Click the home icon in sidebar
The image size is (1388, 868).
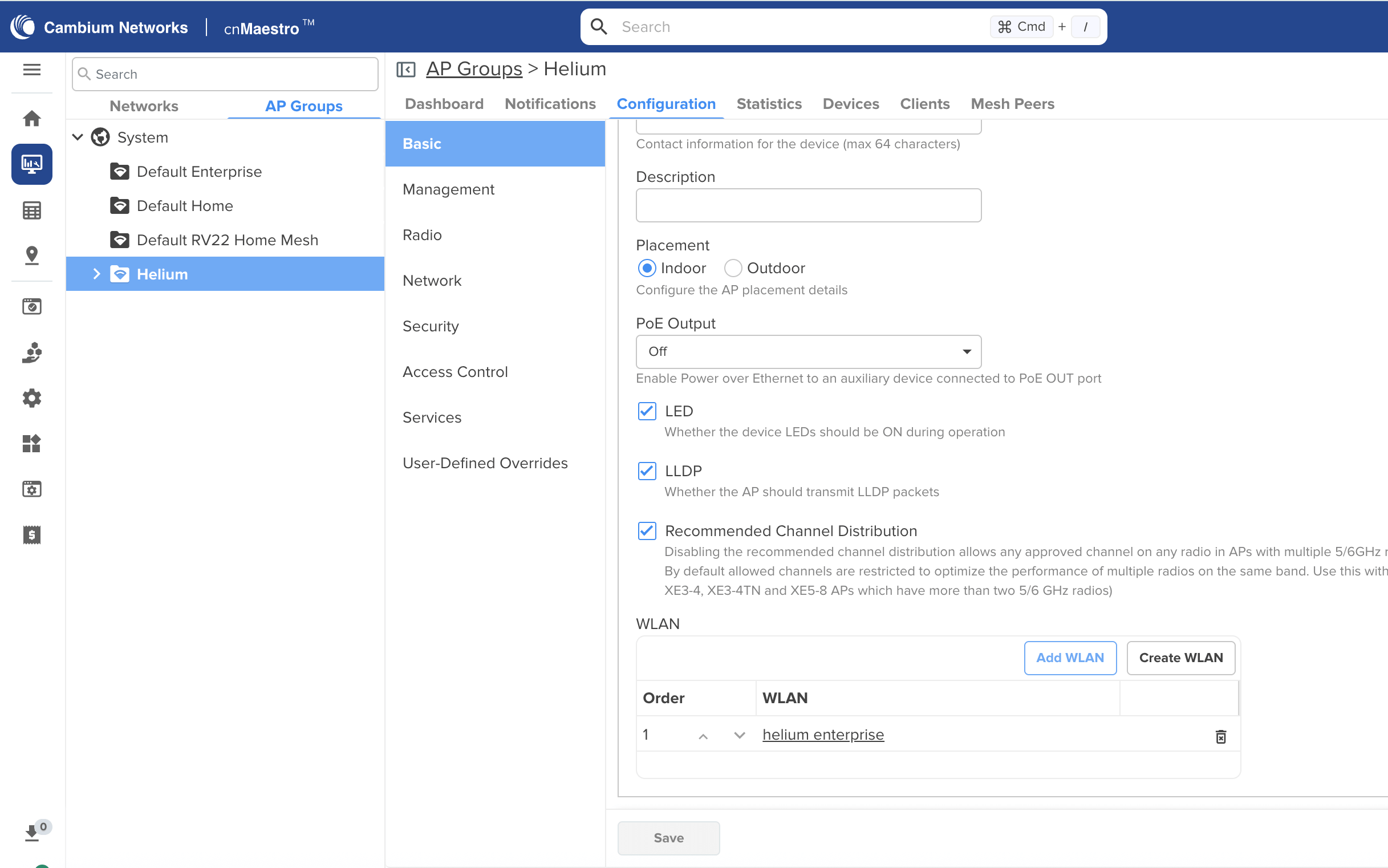coord(31,119)
